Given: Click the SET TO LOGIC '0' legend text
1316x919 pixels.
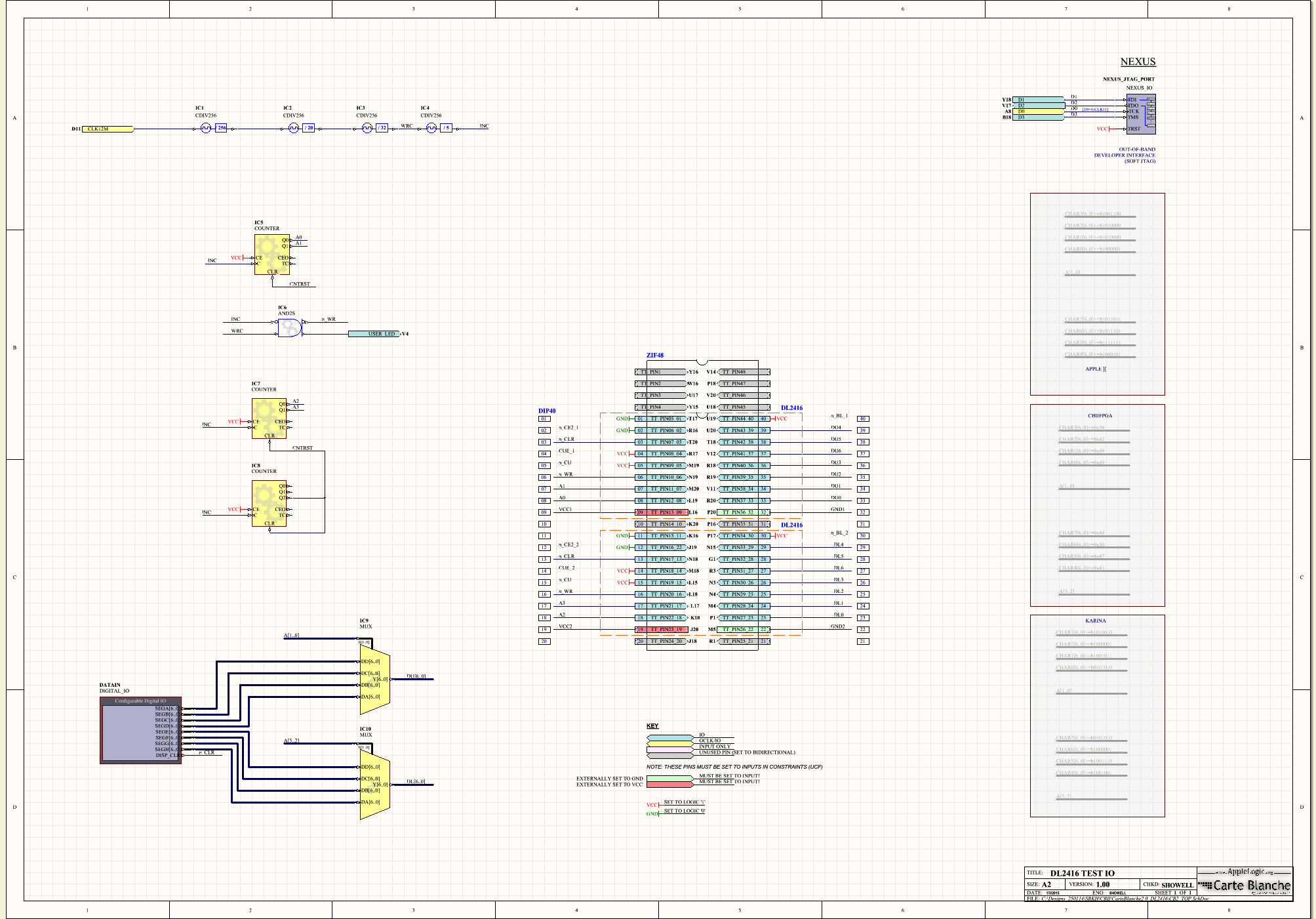Looking at the screenshot, I should 685,811.
